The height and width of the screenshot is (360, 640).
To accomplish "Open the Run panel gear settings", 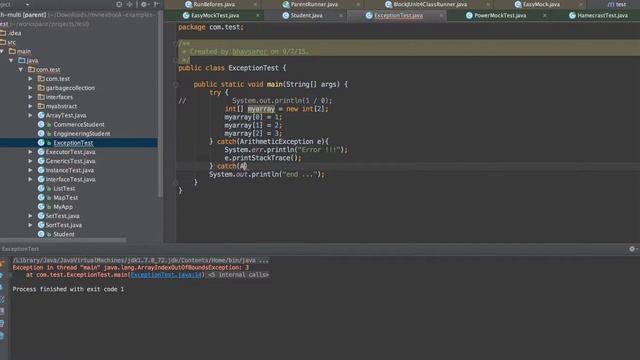I will pos(632,249).
